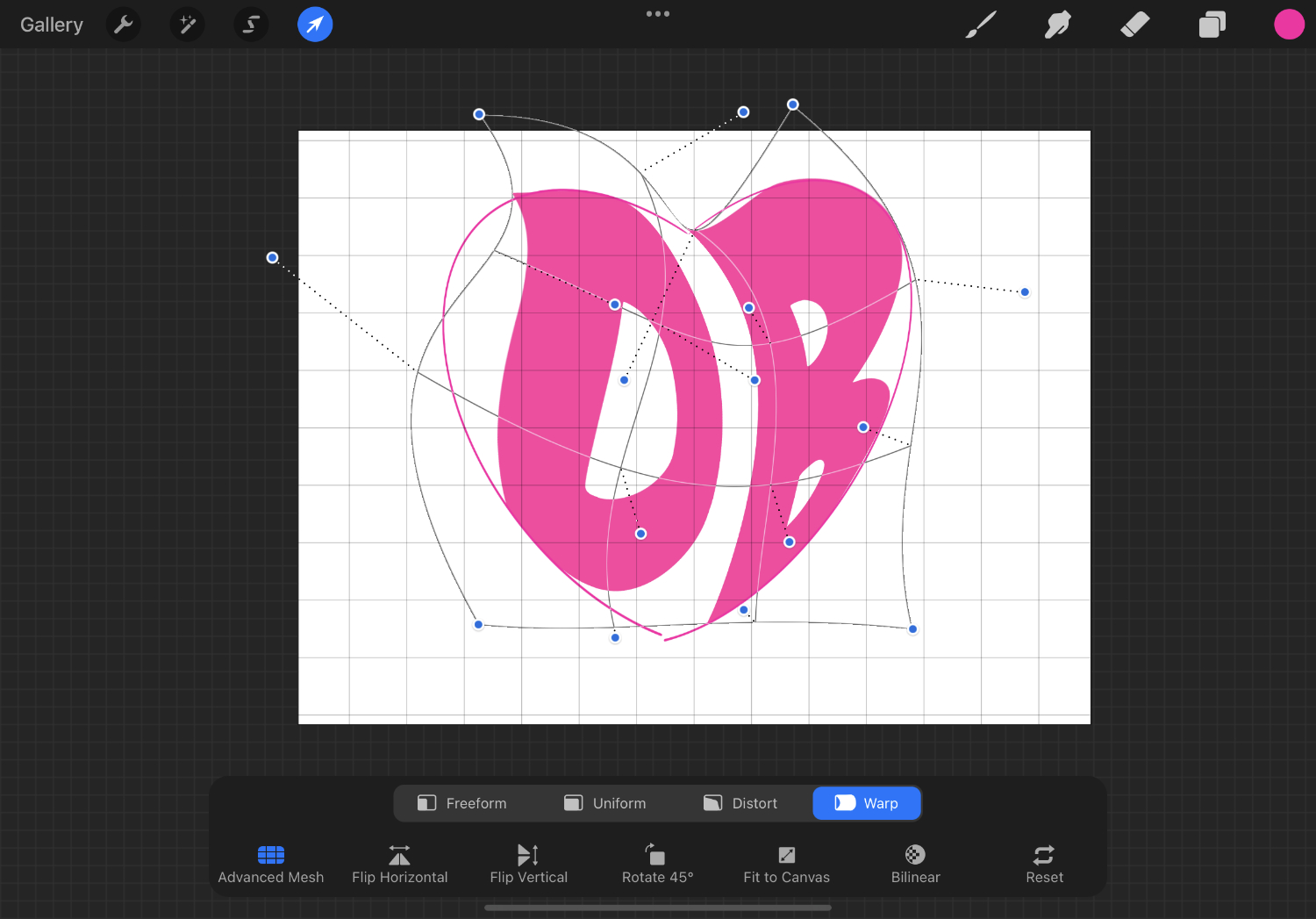Rotate the selection by 45 degrees
1316x919 pixels.
coord(657,863)
